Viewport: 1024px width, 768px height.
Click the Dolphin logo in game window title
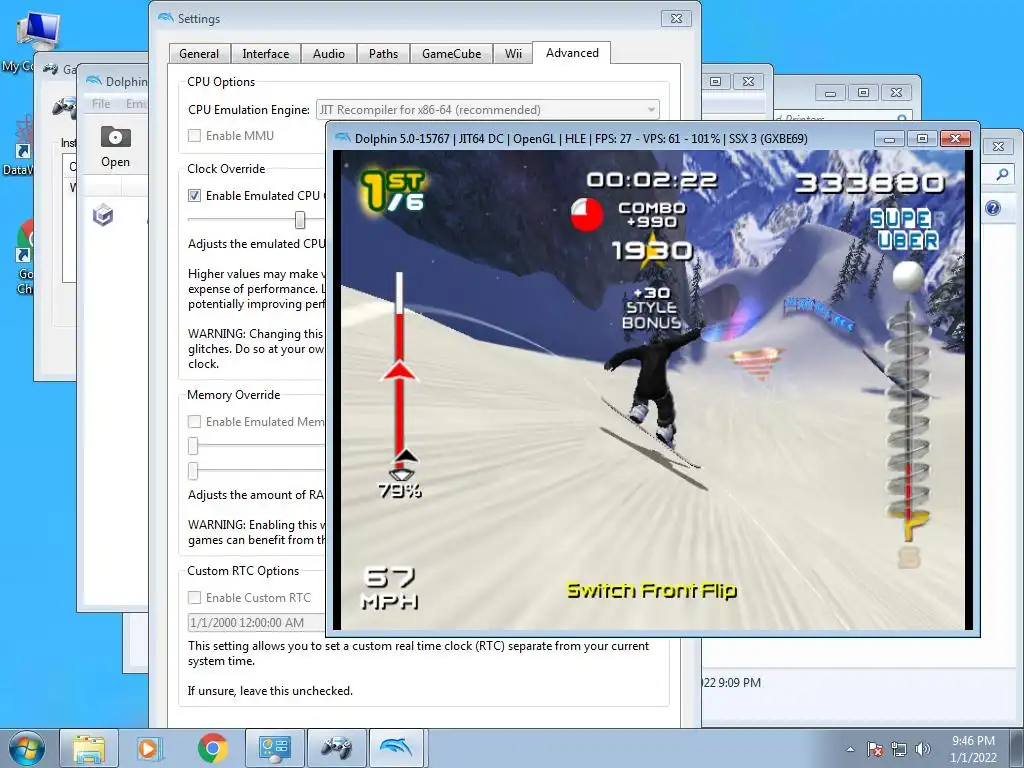pyautogui.click(x=342, y=138)
